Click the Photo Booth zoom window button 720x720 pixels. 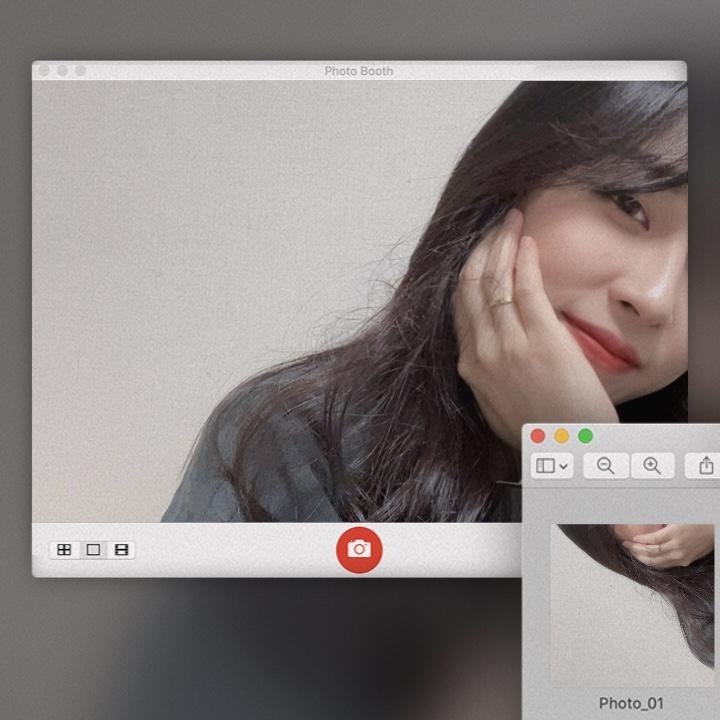pos(81,70)
